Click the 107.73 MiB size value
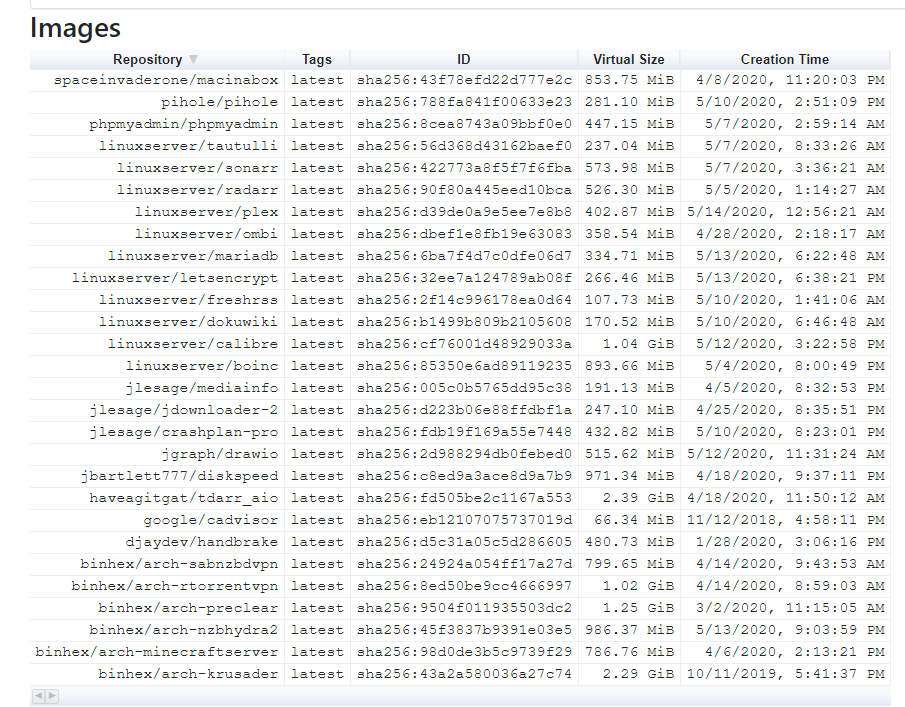This screenshot has width=905, height=707. pos(629,300)
